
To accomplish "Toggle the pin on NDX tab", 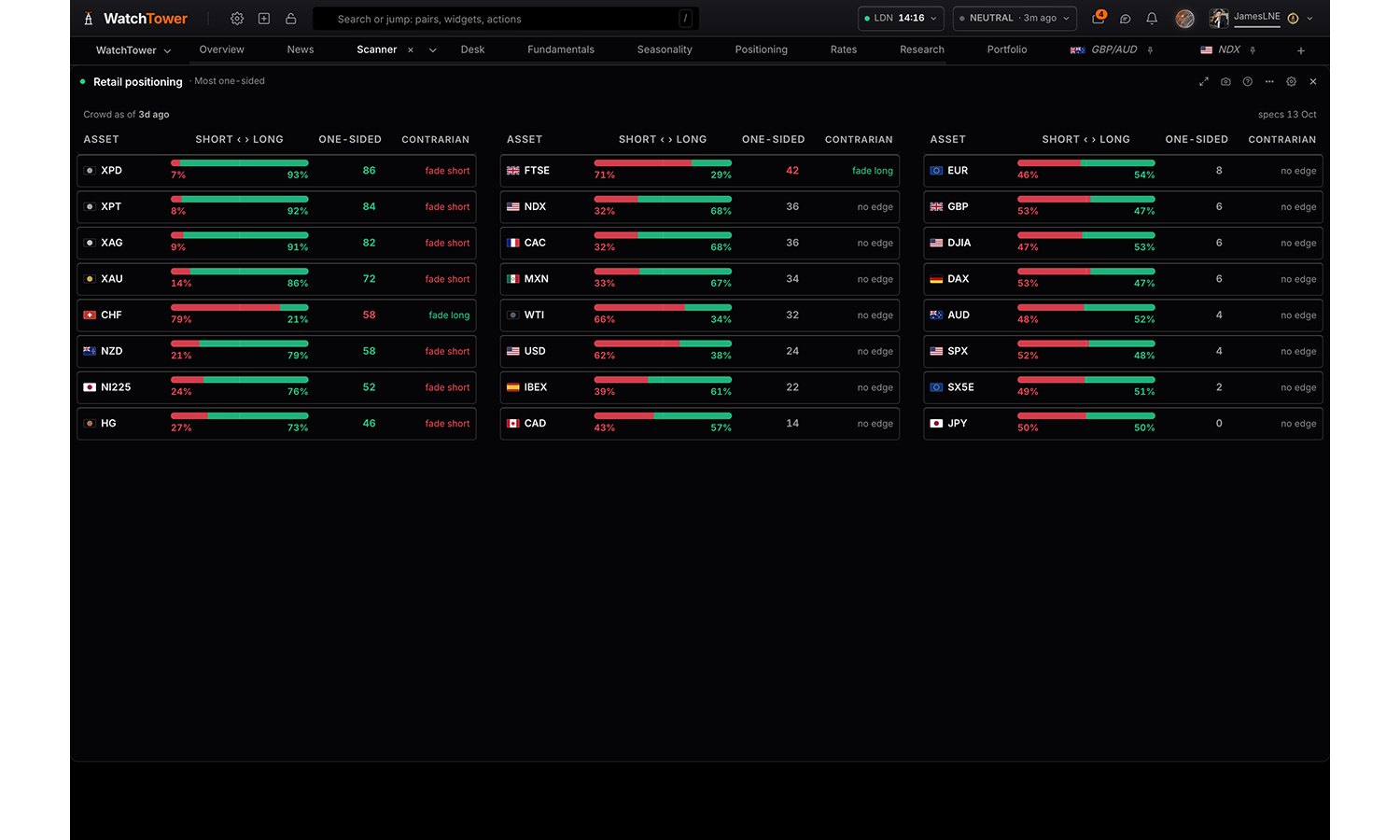I will tap(1253, 50).
